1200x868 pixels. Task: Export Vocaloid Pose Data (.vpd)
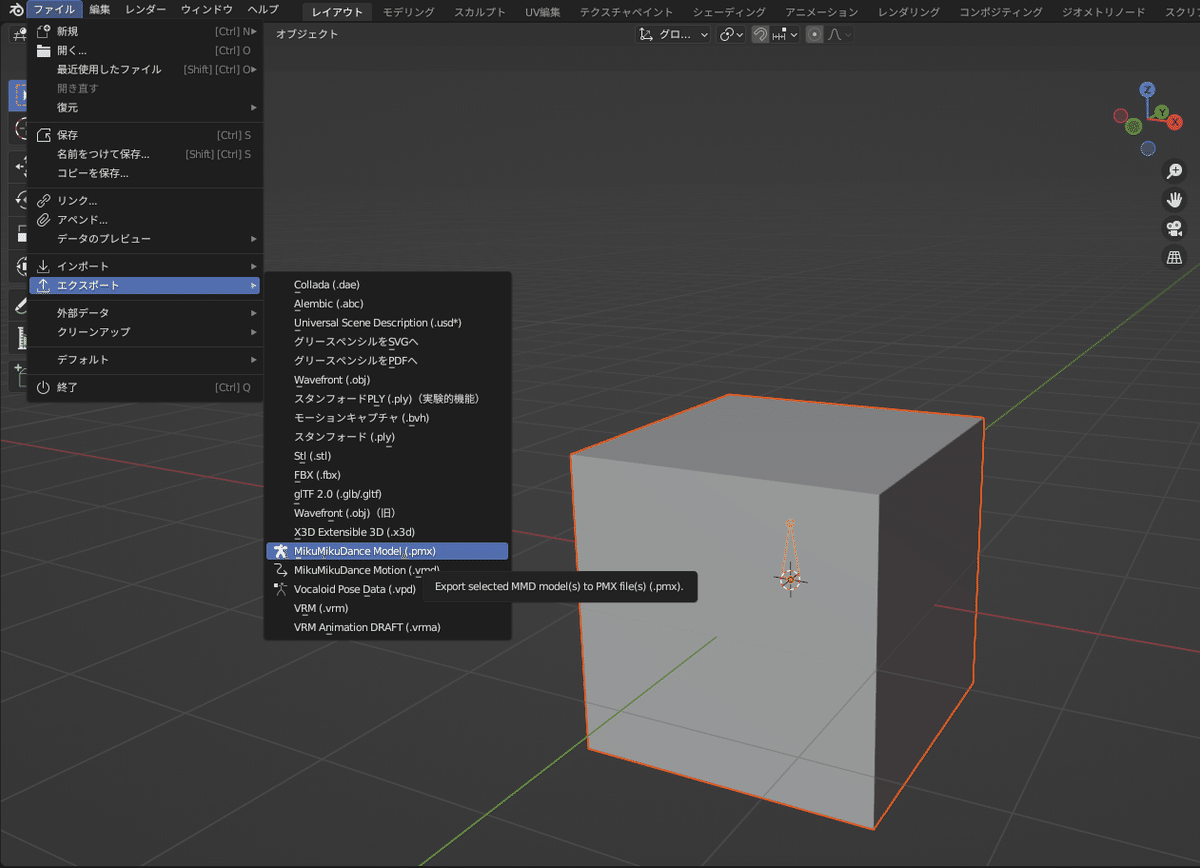pos(387,589)
